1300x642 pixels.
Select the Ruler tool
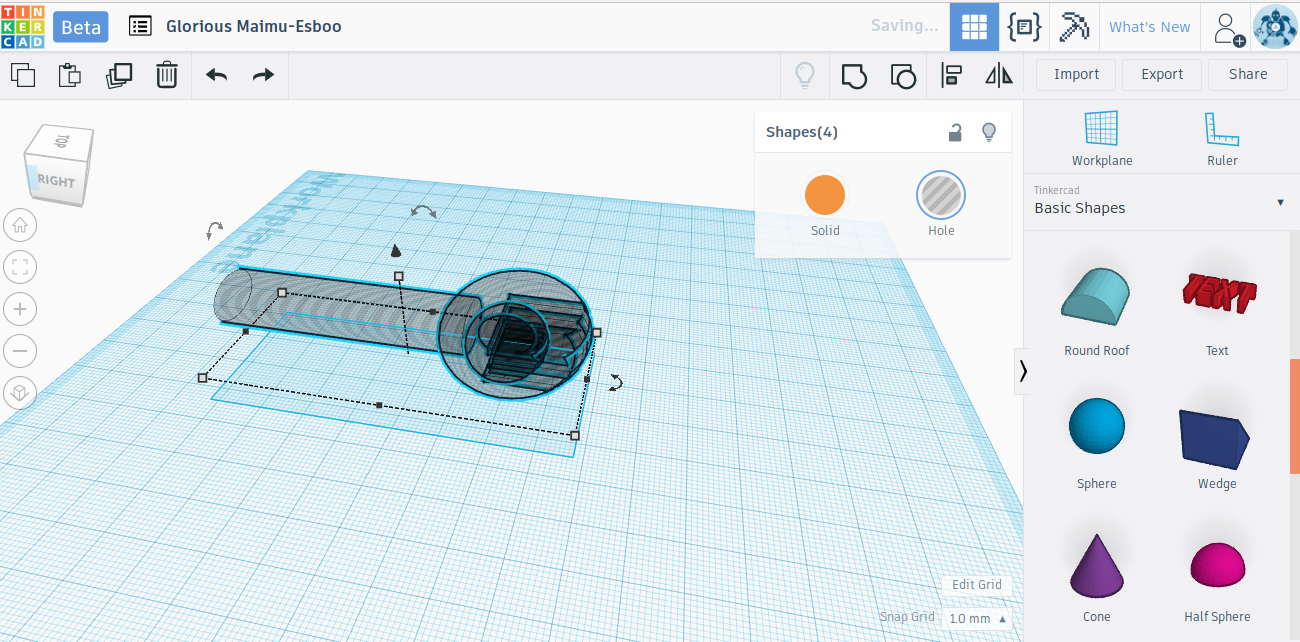pyautogui.click(x=1222, y=139)
